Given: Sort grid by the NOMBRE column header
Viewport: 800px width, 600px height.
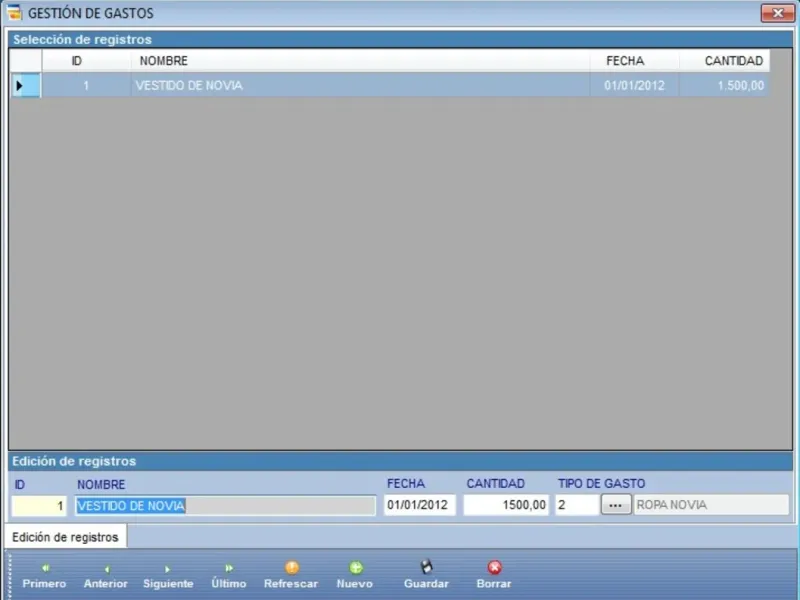Looking at the screenshot, I should coord(360,61).
